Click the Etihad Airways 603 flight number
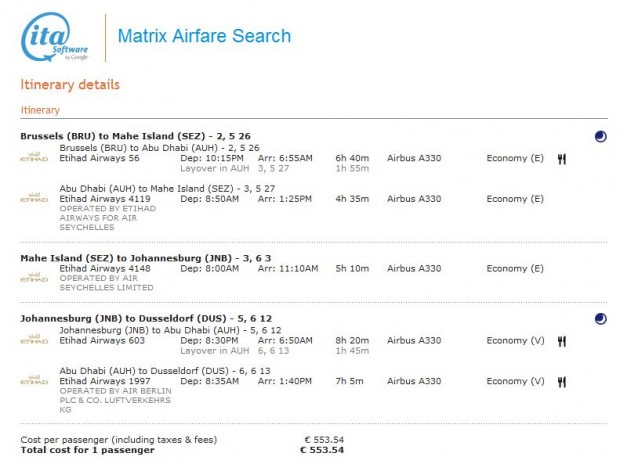The width and height of the screenshot is (620, 464). (102, 341)
